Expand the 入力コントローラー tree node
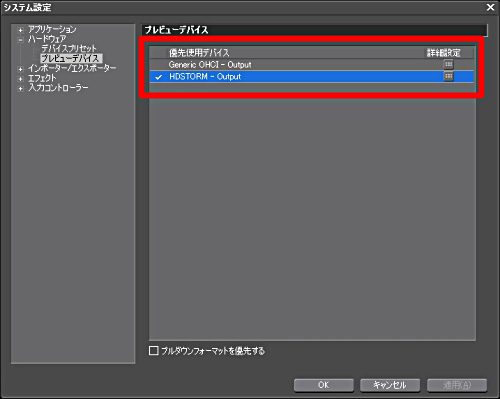500x399 pixels. pos(21,89)
